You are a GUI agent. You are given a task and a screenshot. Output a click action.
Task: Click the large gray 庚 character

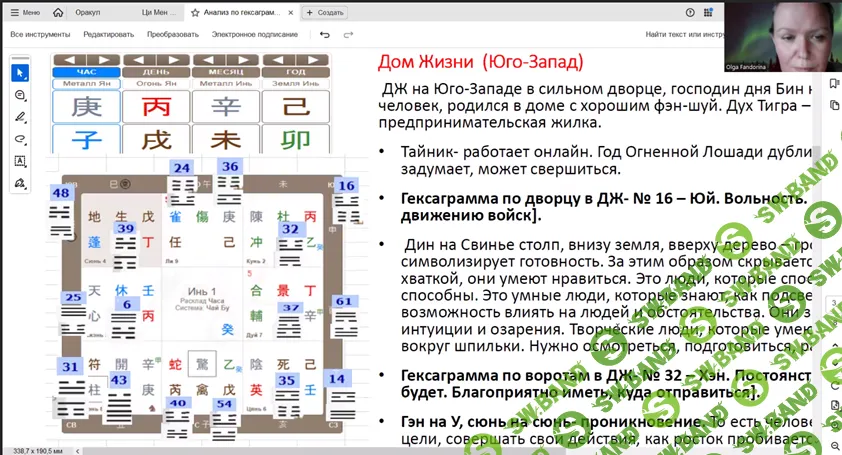pos(86,106)
